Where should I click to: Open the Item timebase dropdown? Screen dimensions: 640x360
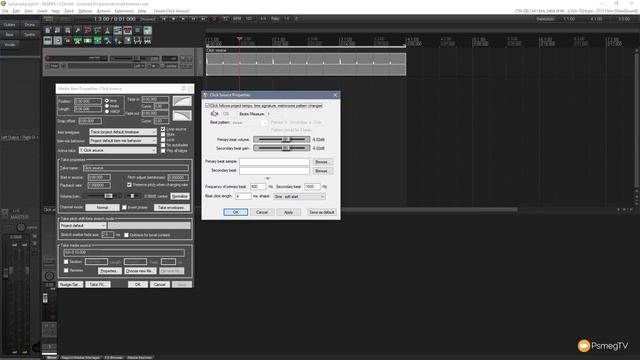[x=123, y=132]
